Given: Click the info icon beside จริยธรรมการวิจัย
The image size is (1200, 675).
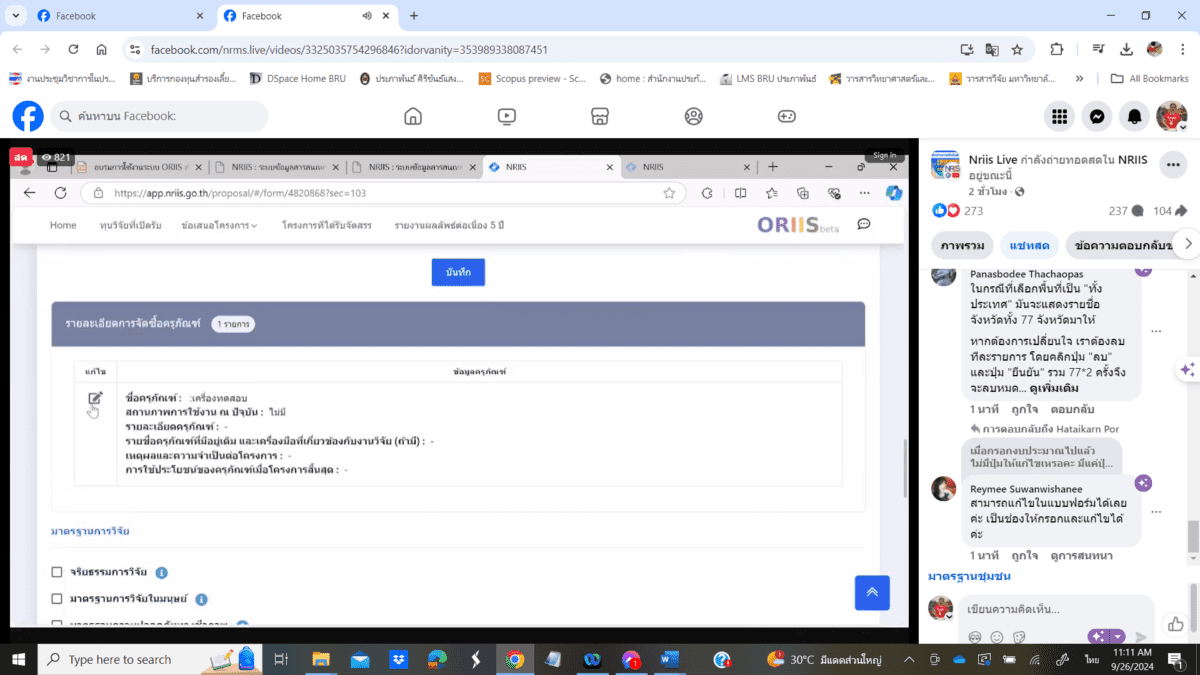Looking at the screenshot, I should pyautogui.click(x=162, y=573).
